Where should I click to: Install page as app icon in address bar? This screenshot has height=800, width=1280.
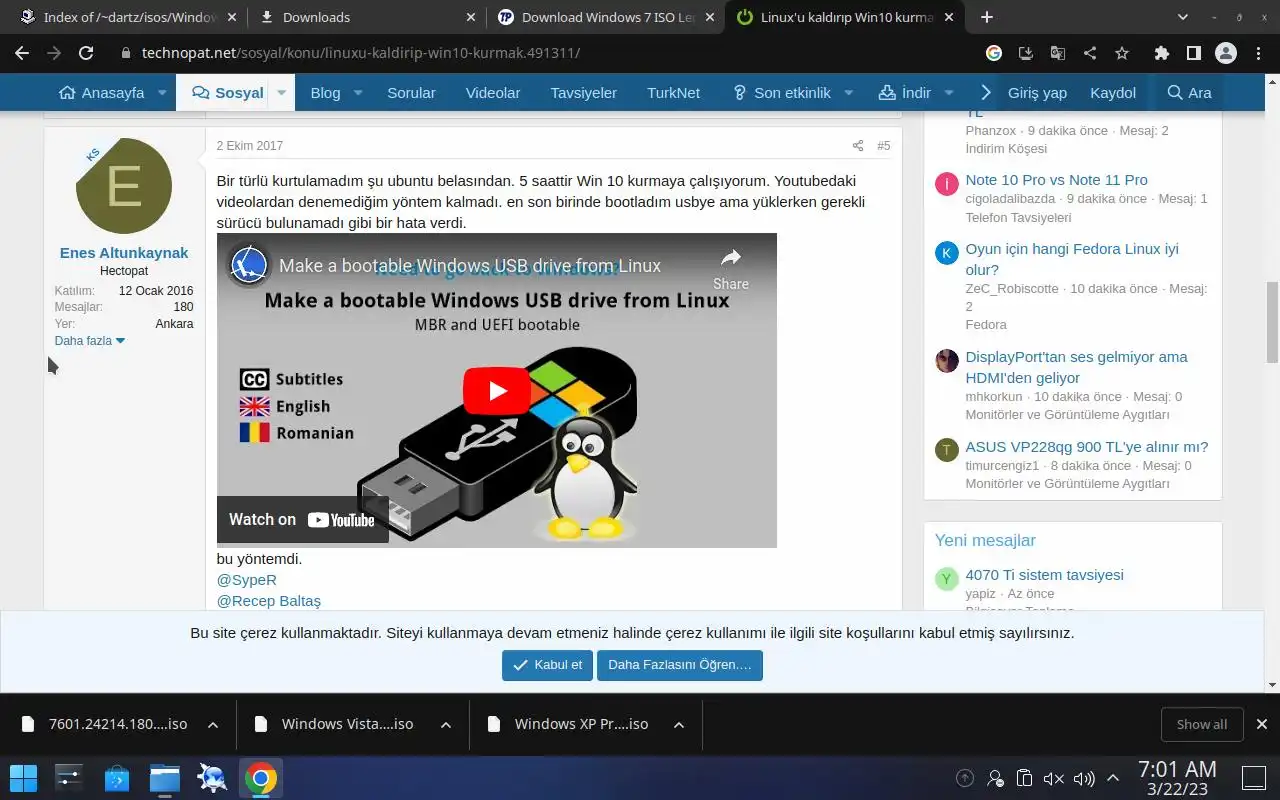[x=1026, y=53]
